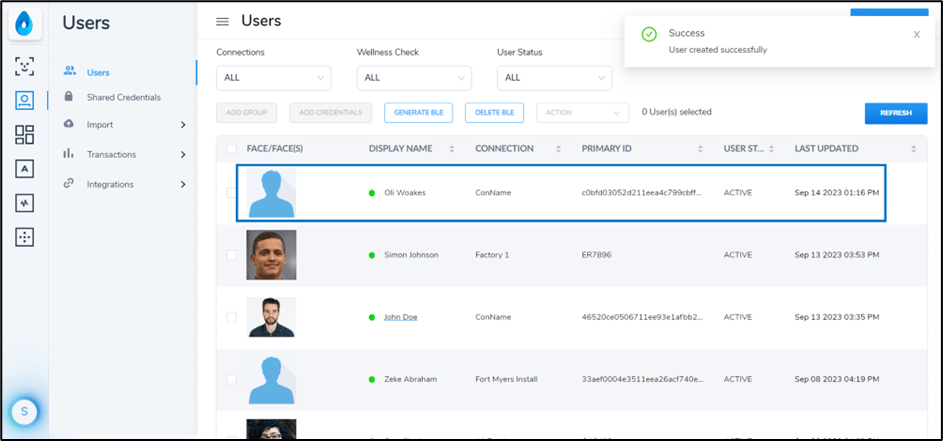
Task: Expand the Import submenu chevron
Action: pyautogui.click(x=183, y=125)
